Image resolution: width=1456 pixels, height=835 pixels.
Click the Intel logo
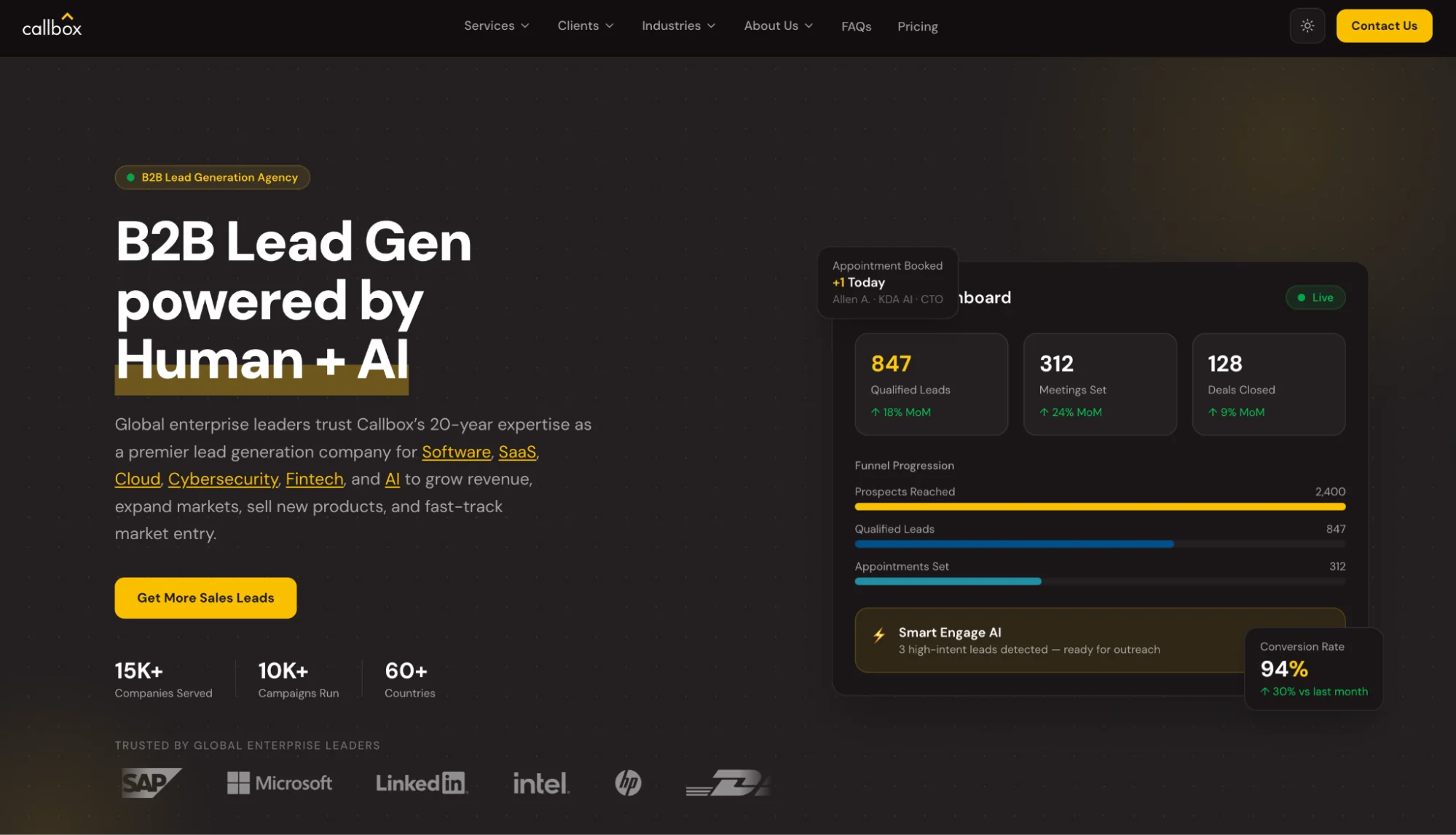540,783
